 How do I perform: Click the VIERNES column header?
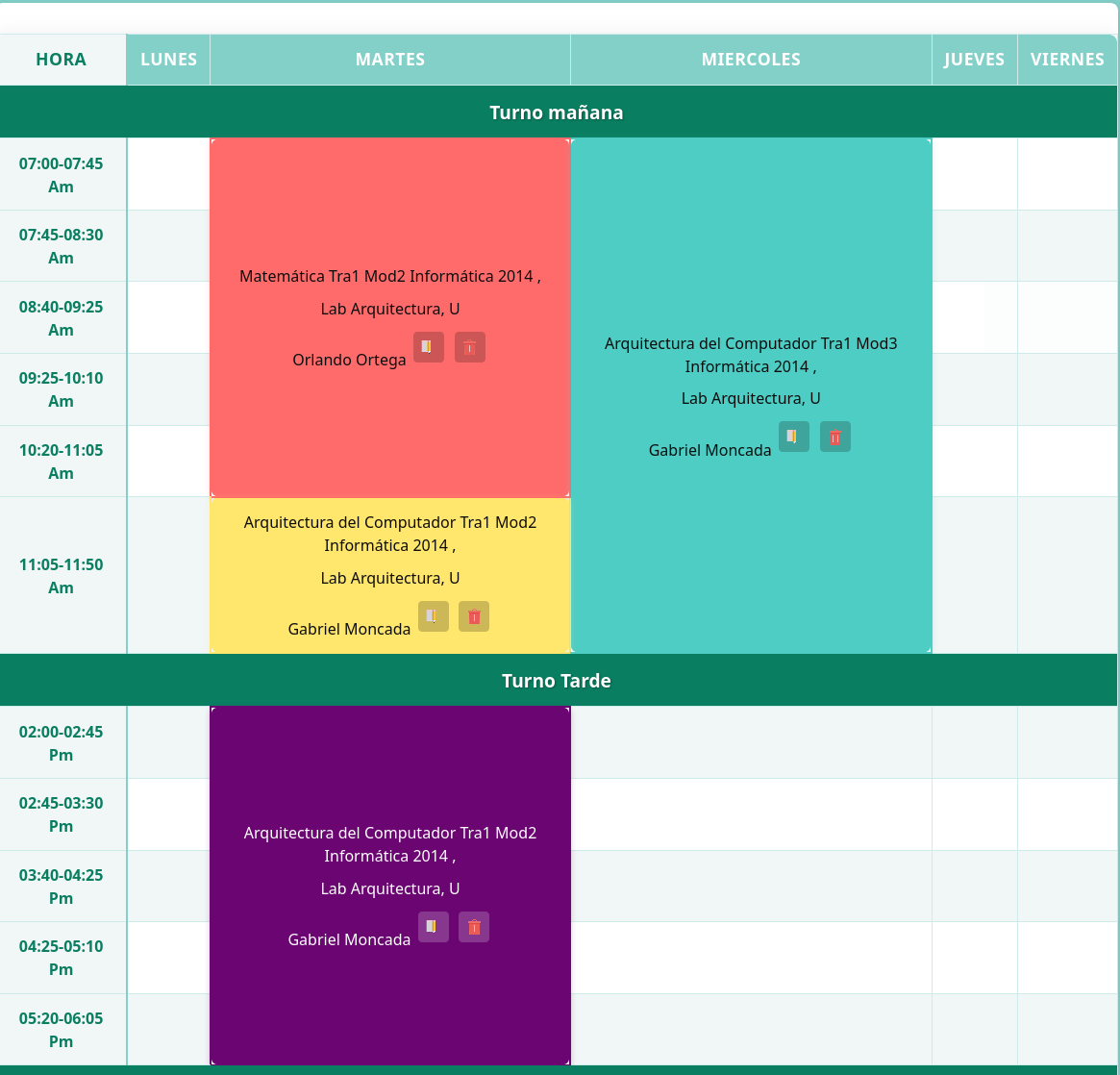coord(1067,60)
